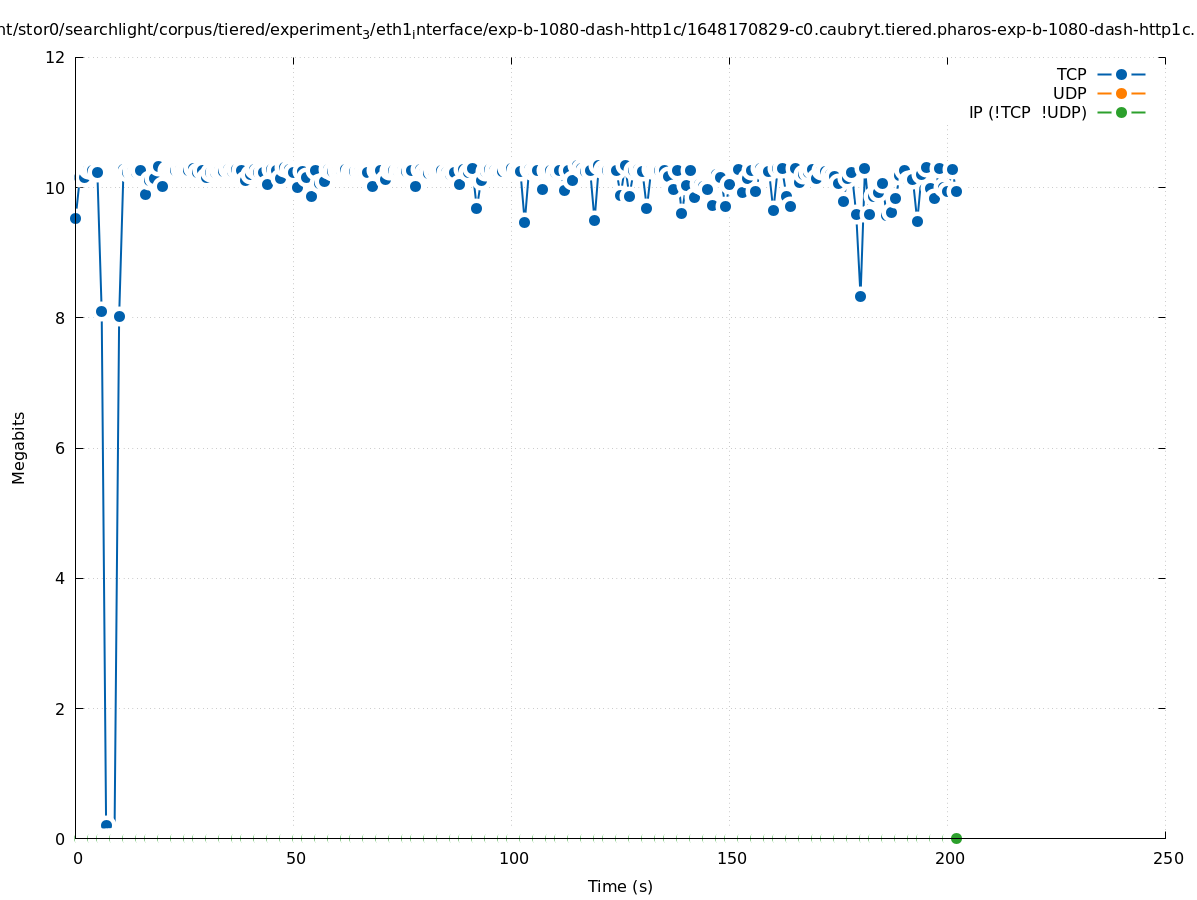This screenshot has width=1197, height=900.
Task: Click the blue TCP legend marker
Action: pyautogui.click(x=1121, y=74)
